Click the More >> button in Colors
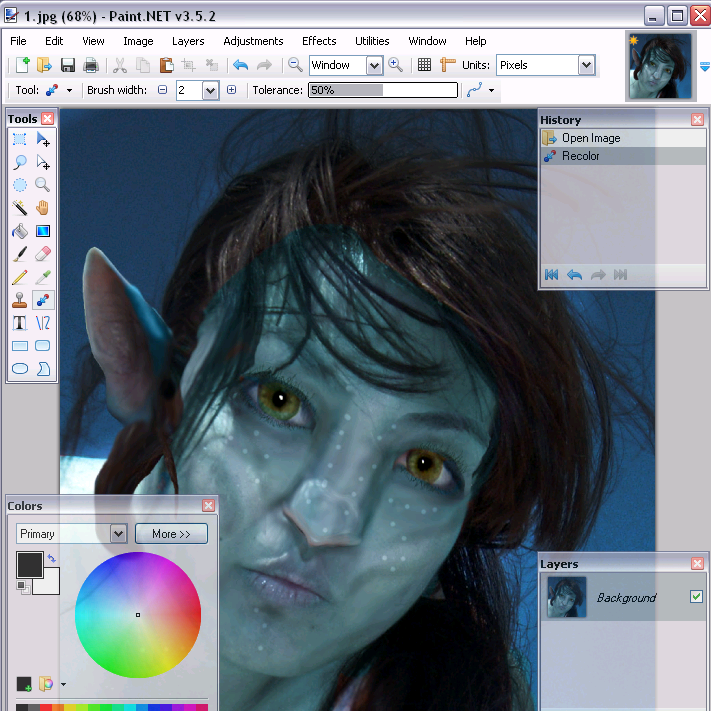Screen dimensions: 711x711 (x=171, y=534)
